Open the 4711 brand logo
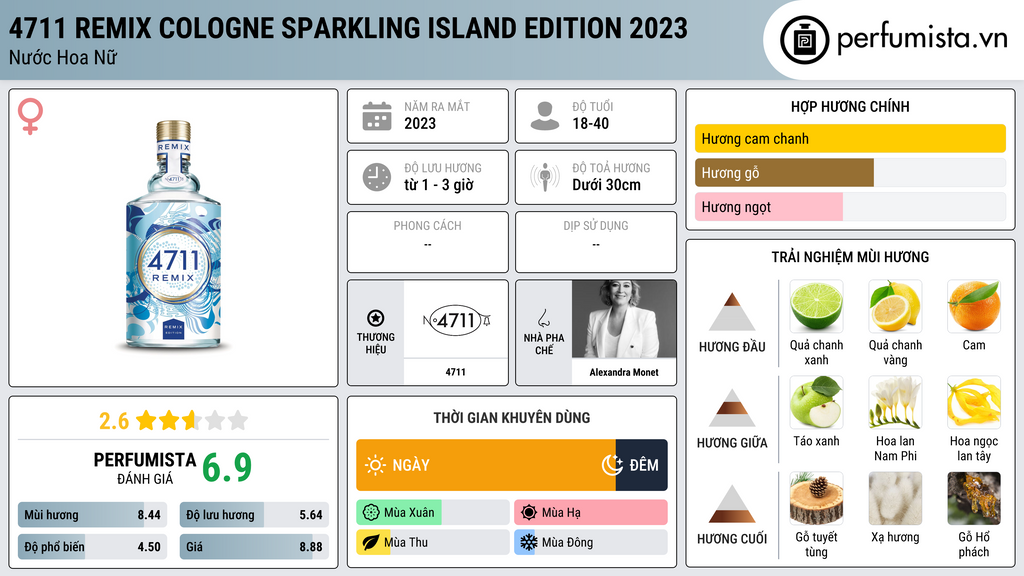 point(456,320)
